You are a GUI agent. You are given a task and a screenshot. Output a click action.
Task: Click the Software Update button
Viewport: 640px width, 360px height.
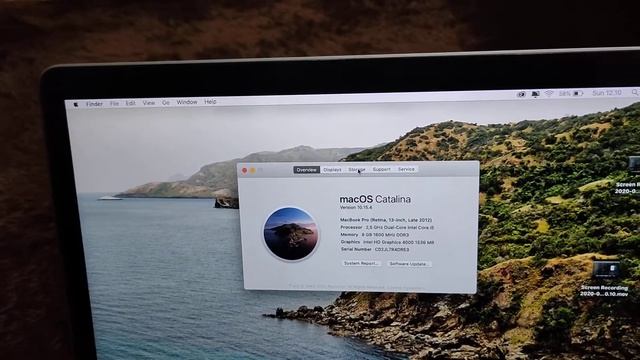pos(409,264)
